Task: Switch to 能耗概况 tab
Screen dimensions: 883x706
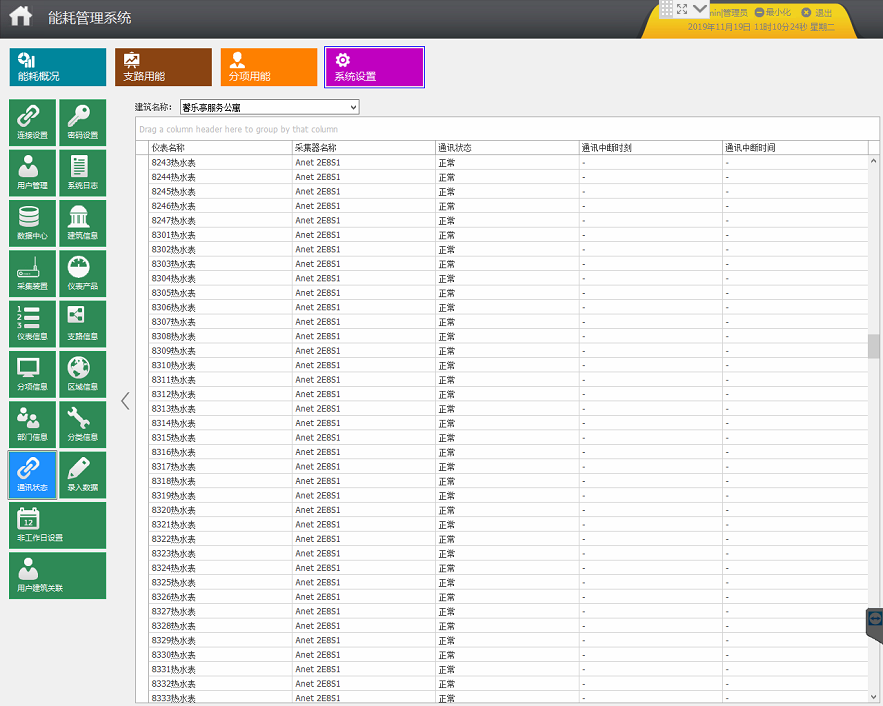Action: click(x=57, y=67)
